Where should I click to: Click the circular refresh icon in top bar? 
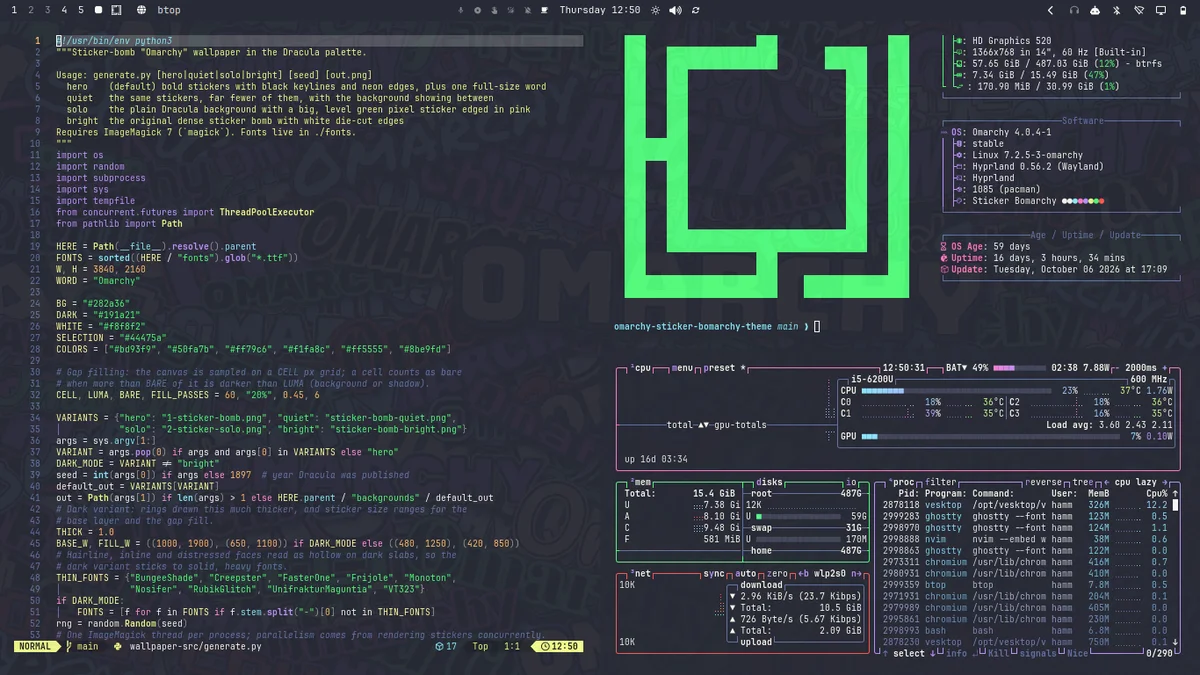[696, 10]
